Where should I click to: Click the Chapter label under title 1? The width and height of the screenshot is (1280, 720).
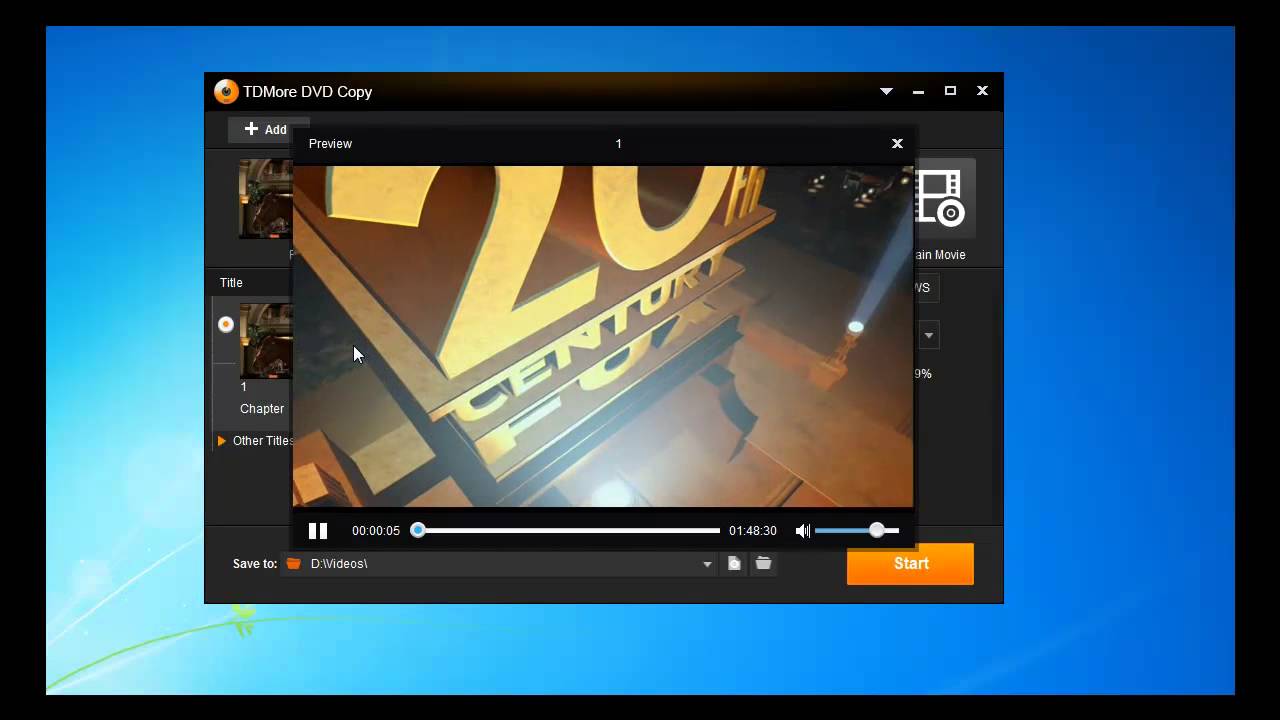(262, 409)
